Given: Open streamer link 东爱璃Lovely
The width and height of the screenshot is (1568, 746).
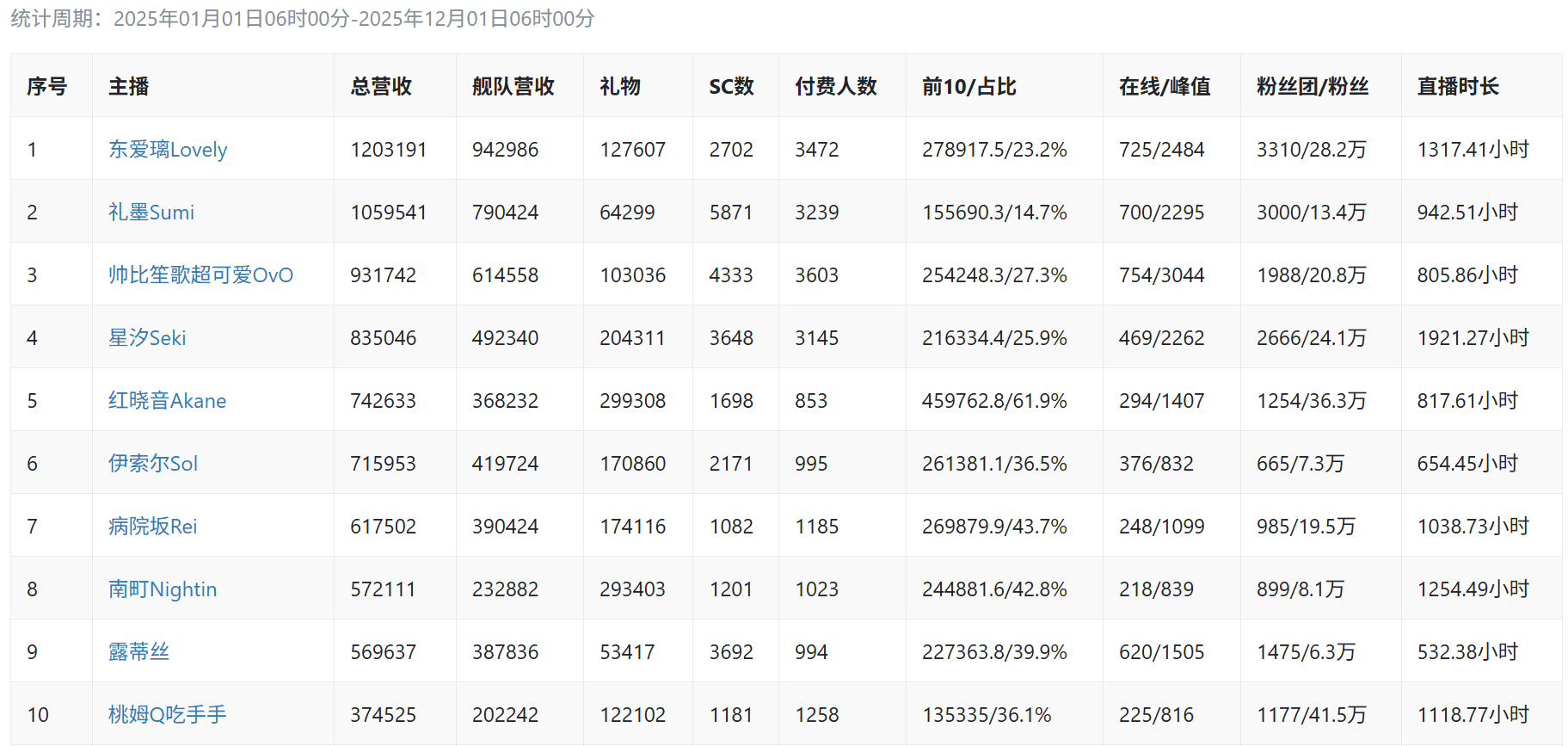Looking at the screenshot, I should [168, 150].
